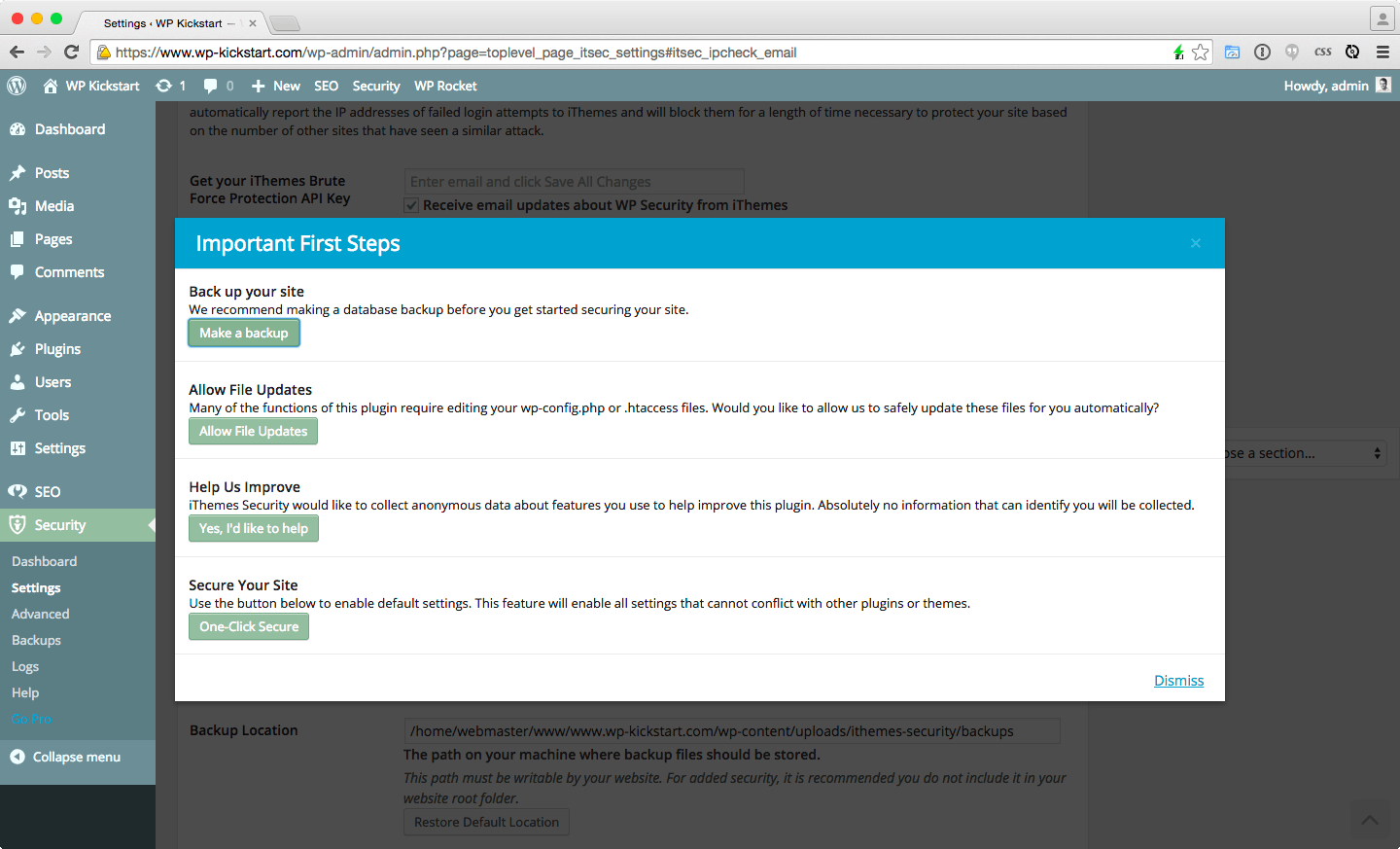
Task: Open Security Backups submenu item
Action: (x=36, y=640)
